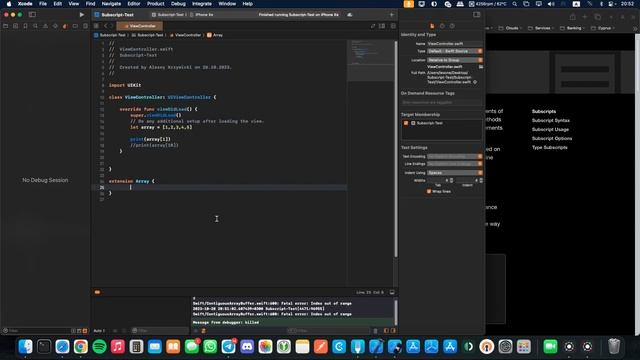Screen dimensions: 640x360
Task: Open the Text Encoding dropdown
Action: point(455,156)
